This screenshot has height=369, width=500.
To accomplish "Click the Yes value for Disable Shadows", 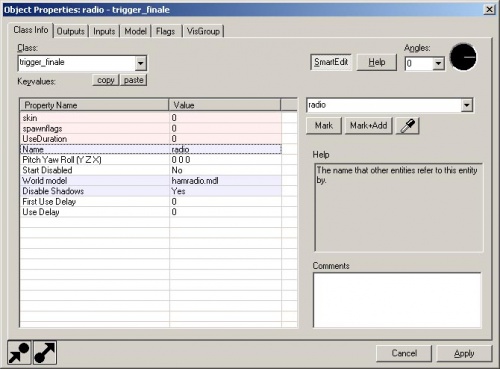I will pos(225,191).
